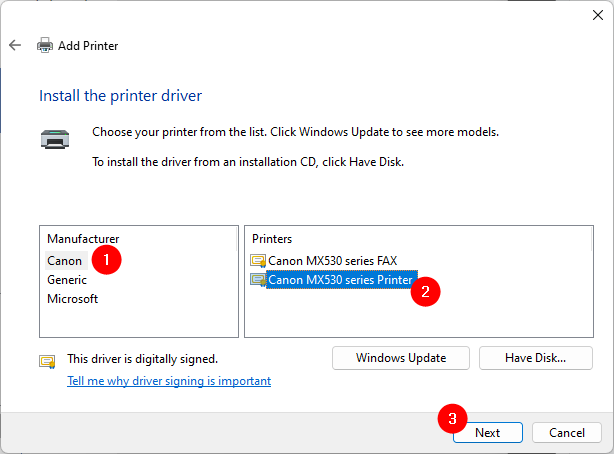The image size is (614, 454).
Task: Click the Printers column header
Action: point(272,239)
